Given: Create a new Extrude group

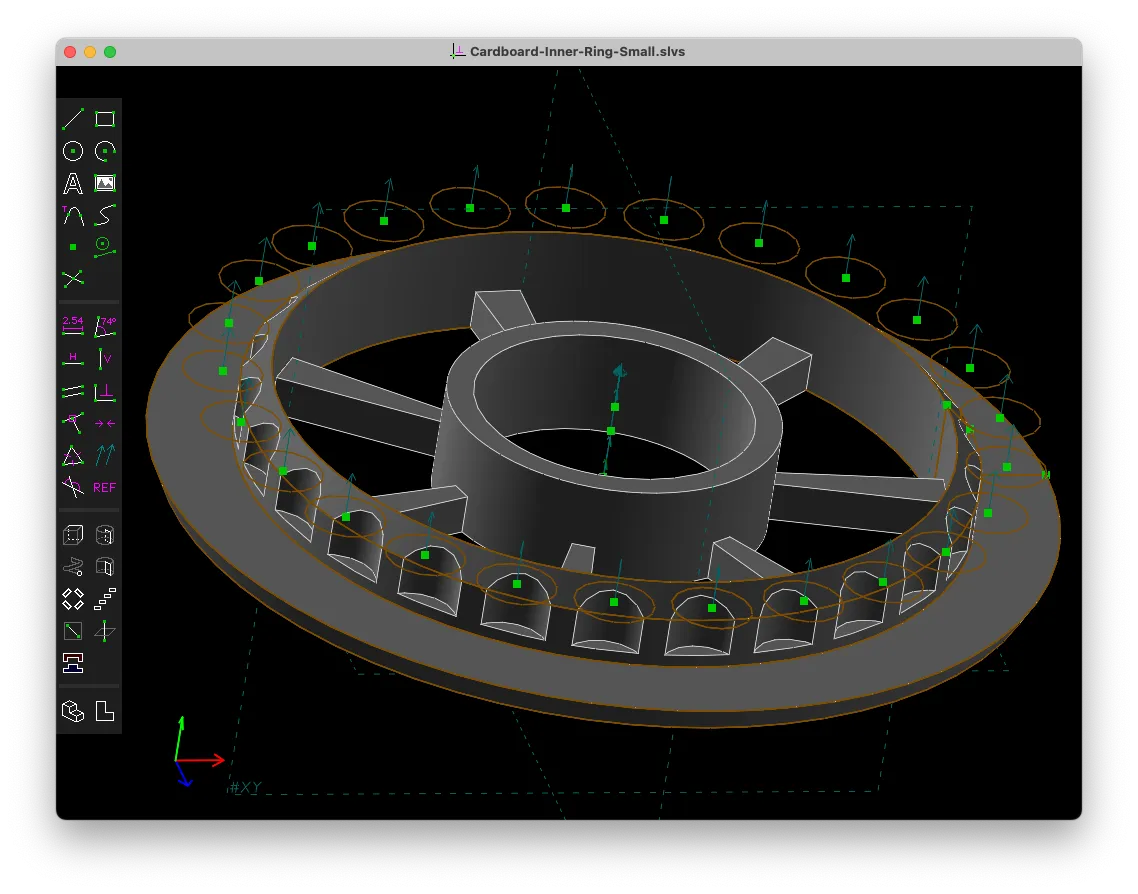Looking at the screenshot, I should (x=73, y=535).
